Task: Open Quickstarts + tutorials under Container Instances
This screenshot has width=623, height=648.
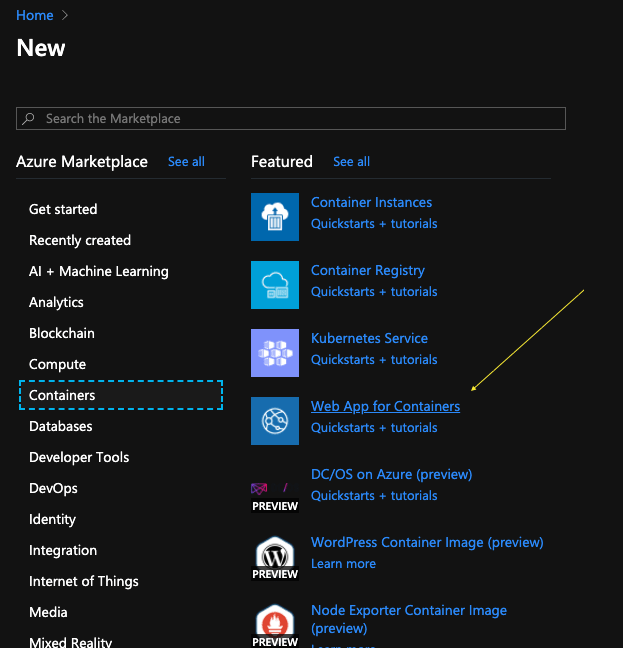Action: coord(374,224)
